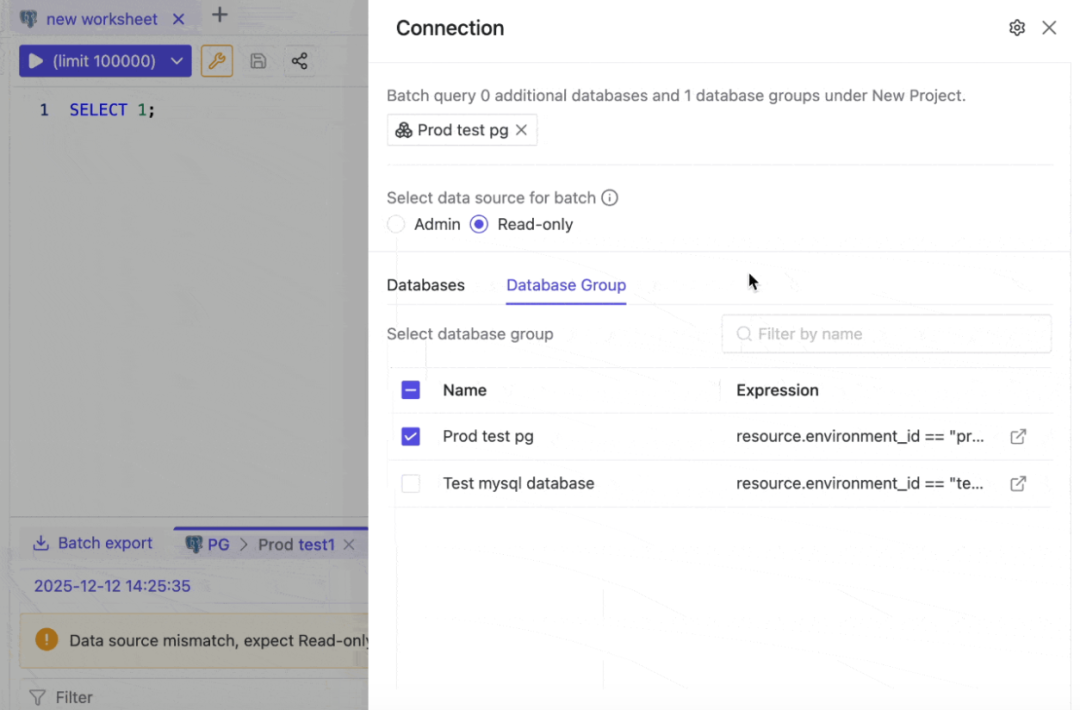Toggle the select-all header checkbox
Image resolution: width=1080 pixels, height=710 pixels.
[411, 390]
